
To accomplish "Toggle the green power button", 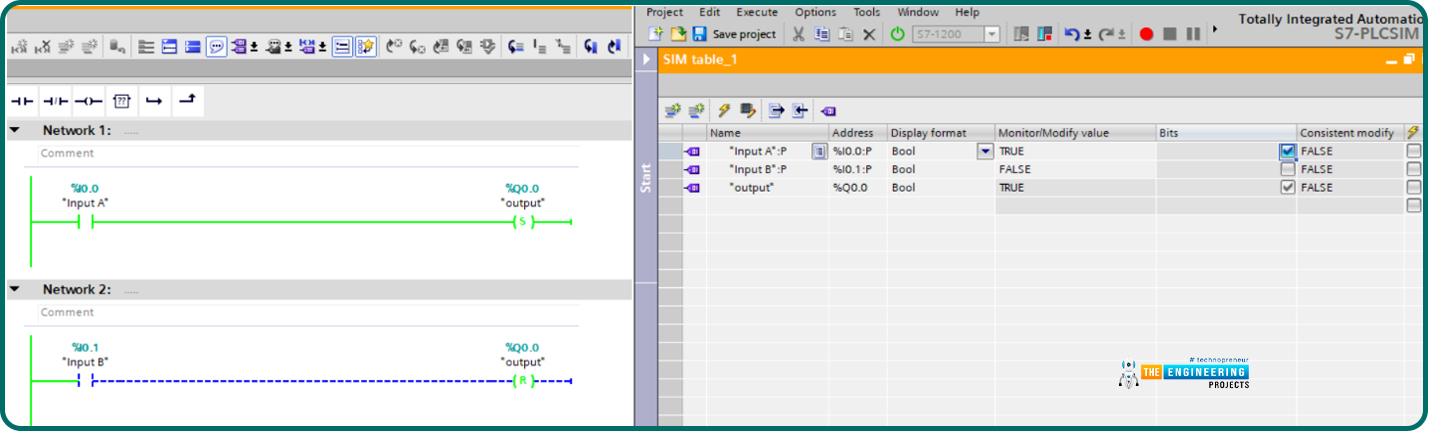I will (898, 34).
